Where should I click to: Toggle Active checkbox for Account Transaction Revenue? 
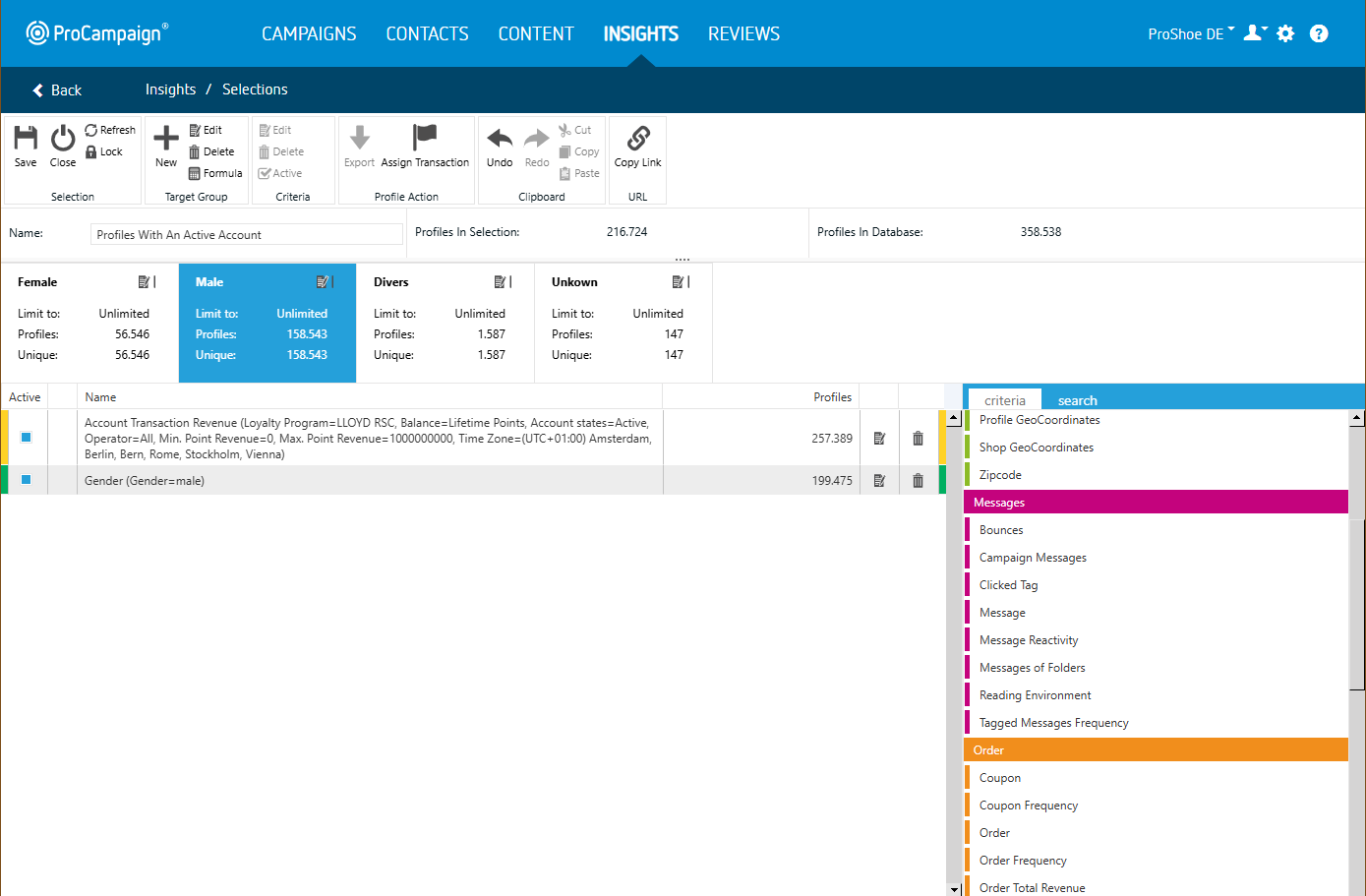pos(27,438)
